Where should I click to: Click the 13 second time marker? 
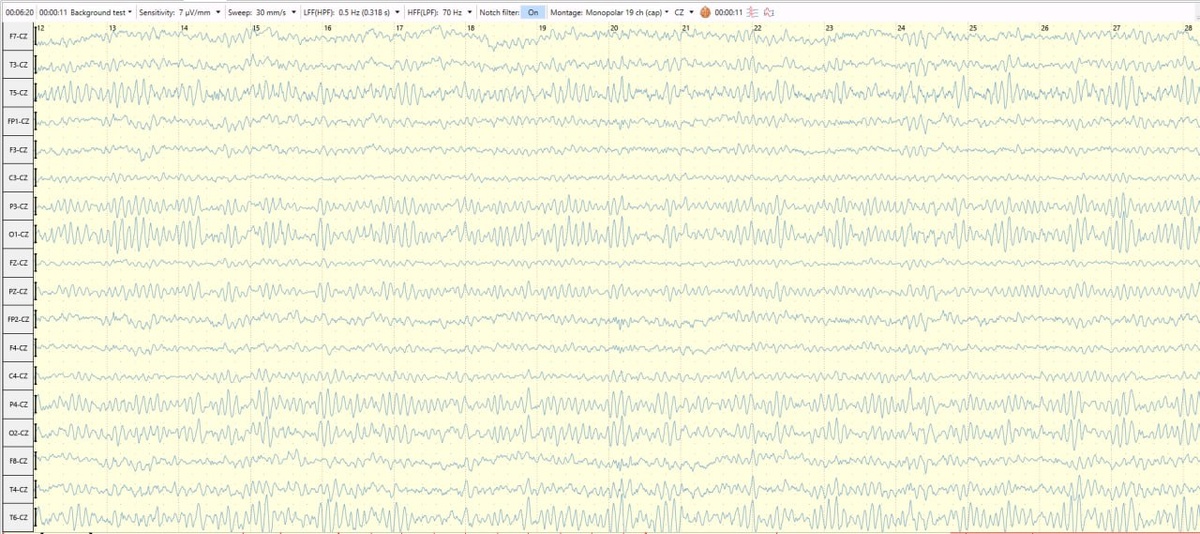[x=112, y=28]
